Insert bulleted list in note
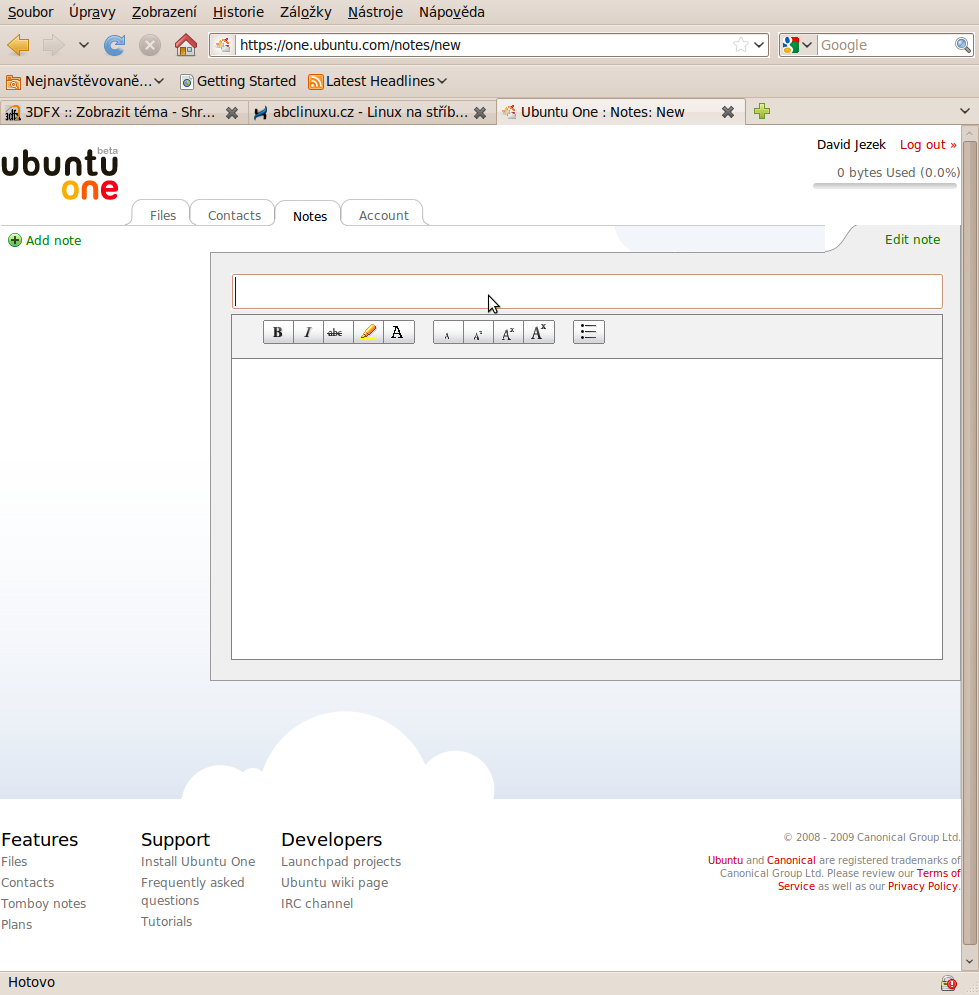Image resolution: width=979 pixels, height=995 pixels. pos(589,333)
